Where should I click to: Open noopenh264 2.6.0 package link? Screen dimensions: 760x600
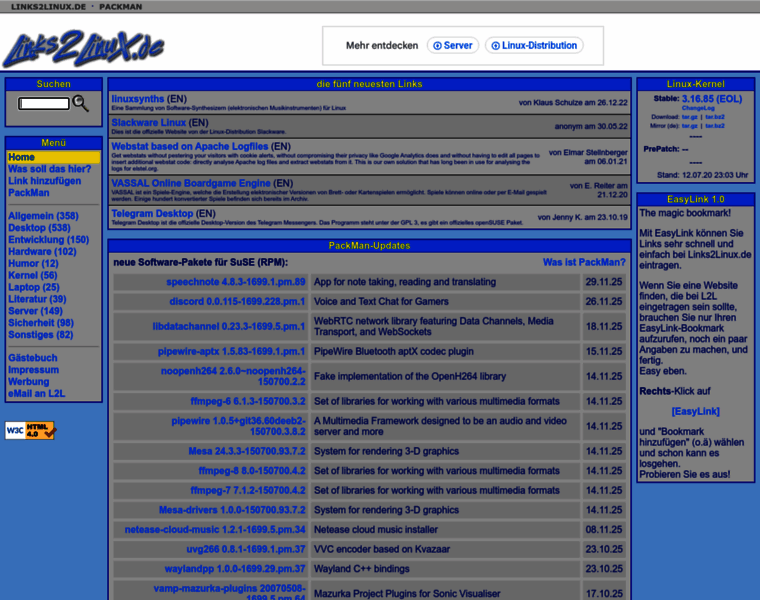click(x=233, y=377)
